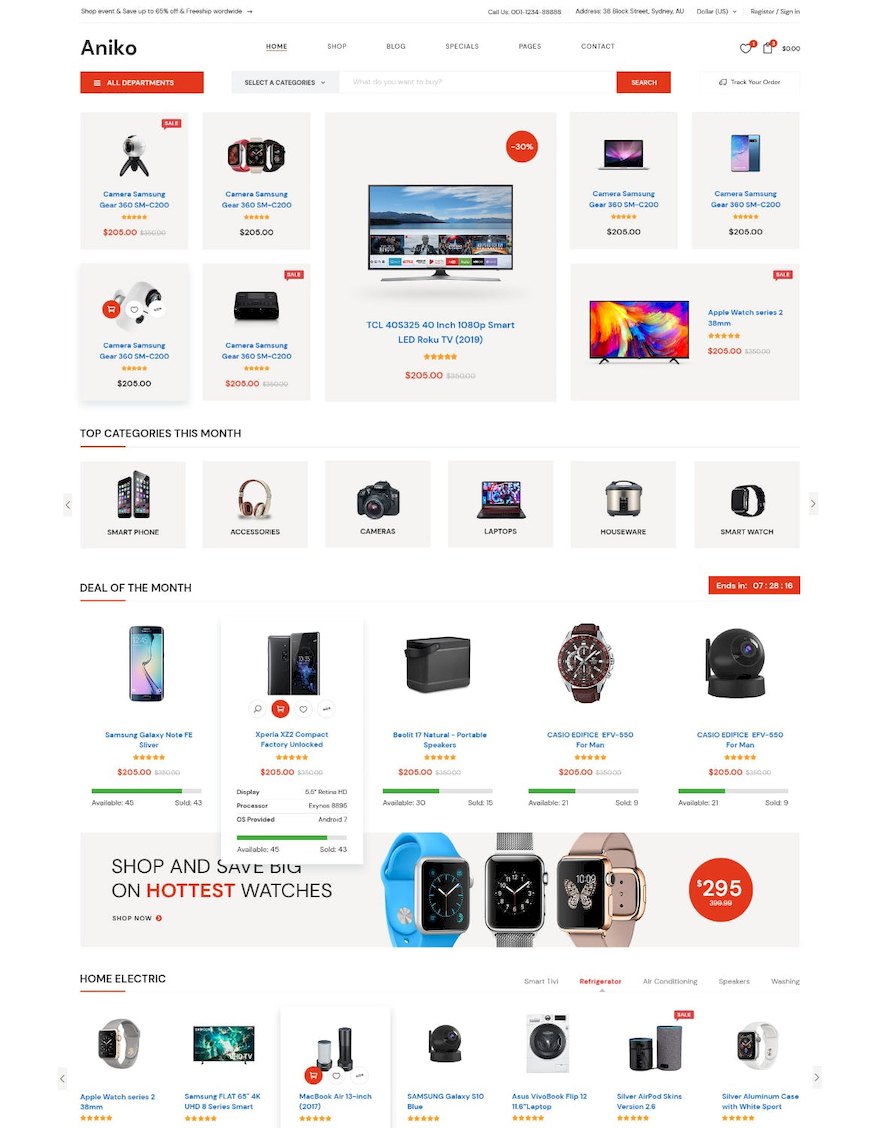This screenshot has width=880, height=1128.
Task: Select the Smart Tivi tab
Action: click(541, 981)
